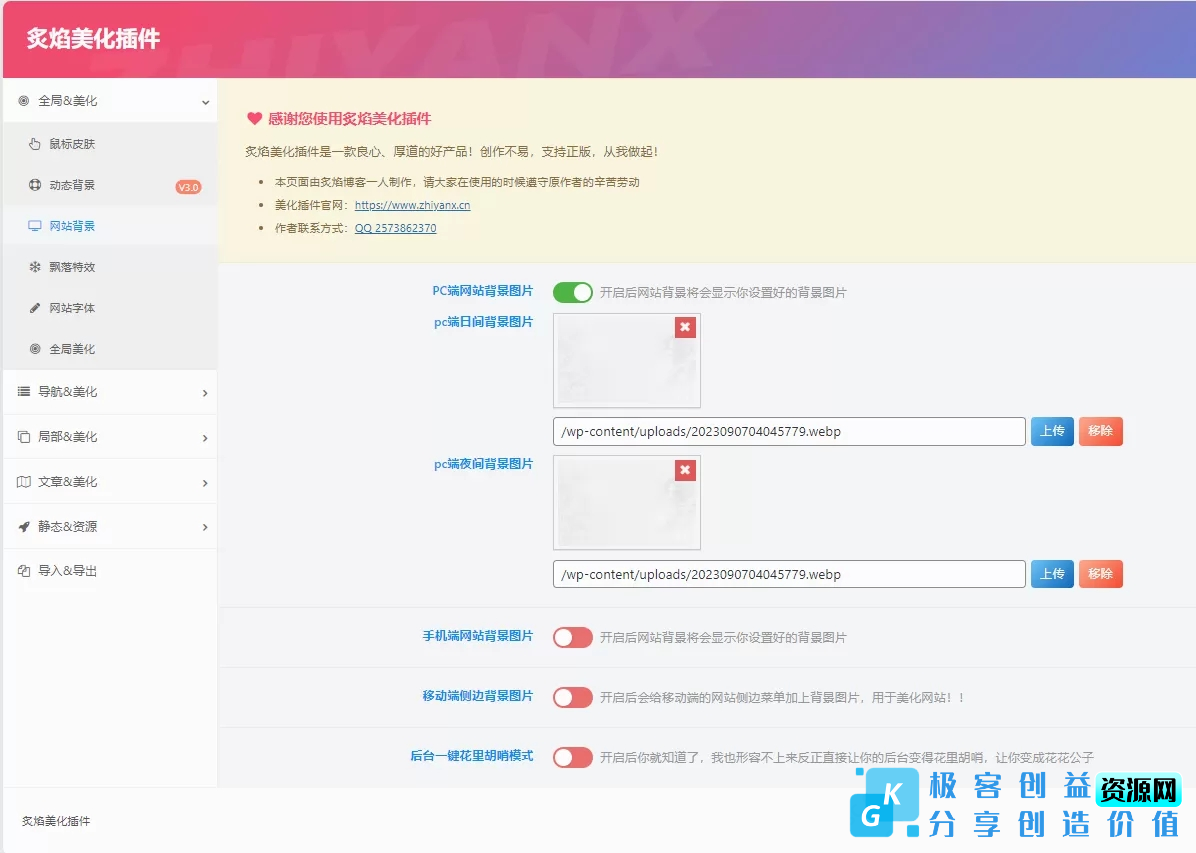This screenshot has width=1196, height=853.
Task: Open the https://www.zhiyanx.cn official site link
Action: (x=412, y=205)
